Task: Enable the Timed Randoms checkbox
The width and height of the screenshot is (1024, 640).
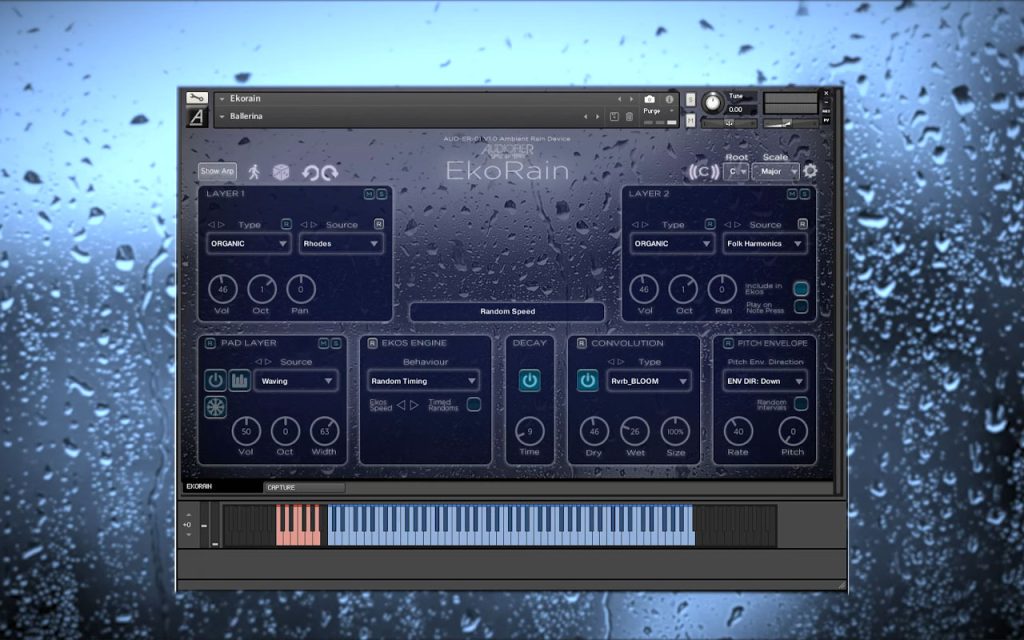Action: click(x=474, y=404)
